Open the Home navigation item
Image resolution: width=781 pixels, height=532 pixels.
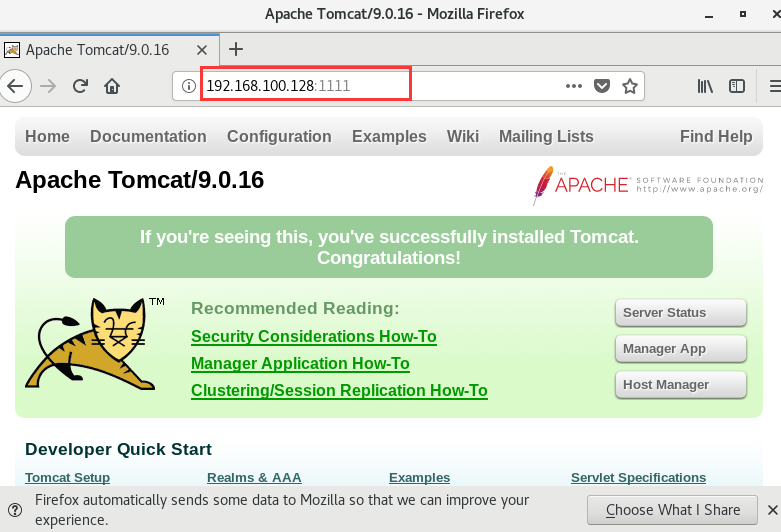[47, 136]
